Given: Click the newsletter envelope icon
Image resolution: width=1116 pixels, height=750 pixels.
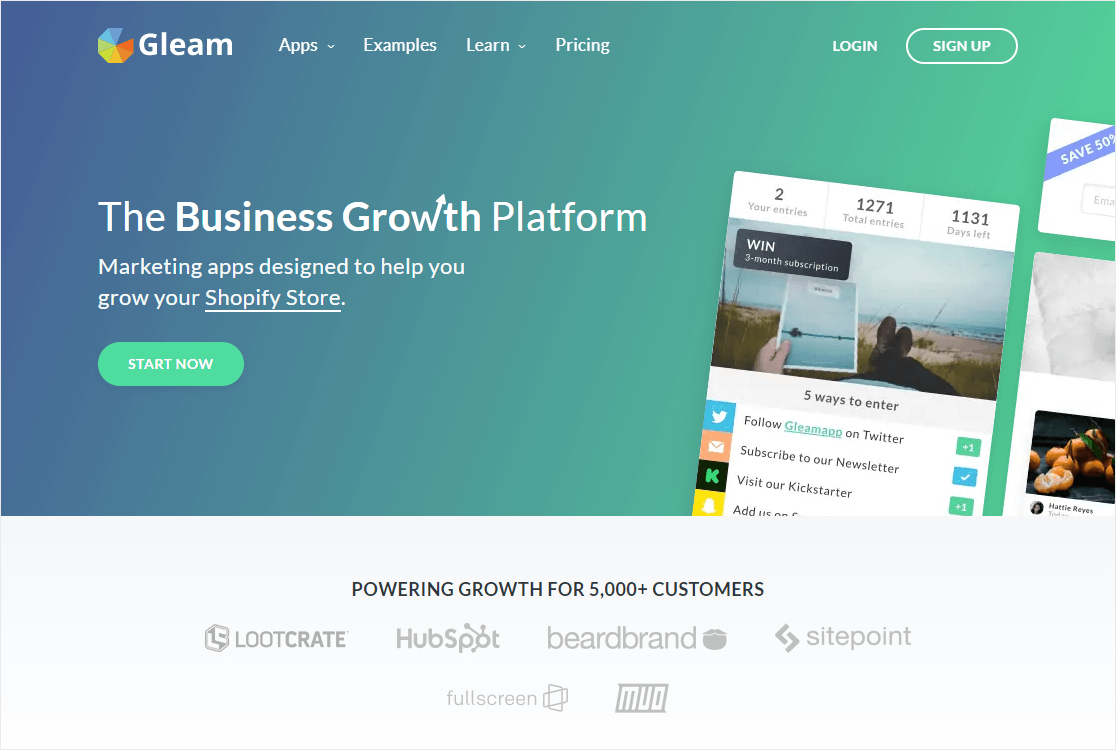Looking at the screenshot, I should (x=715, y=446).
